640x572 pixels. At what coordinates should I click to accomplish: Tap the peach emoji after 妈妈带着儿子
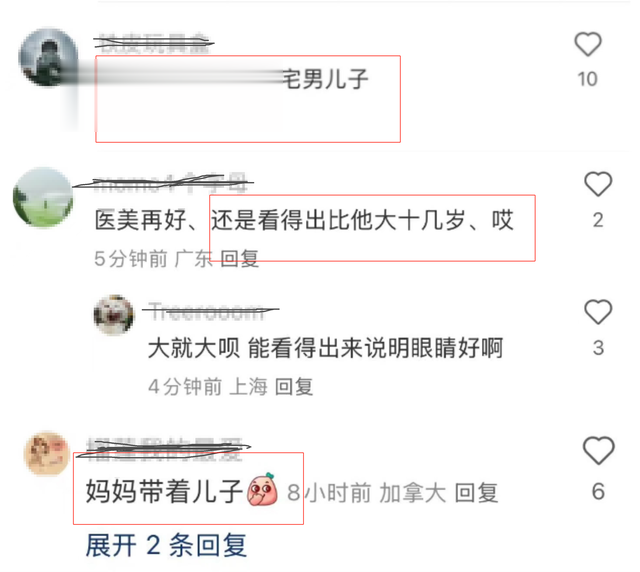click(262, 490)
